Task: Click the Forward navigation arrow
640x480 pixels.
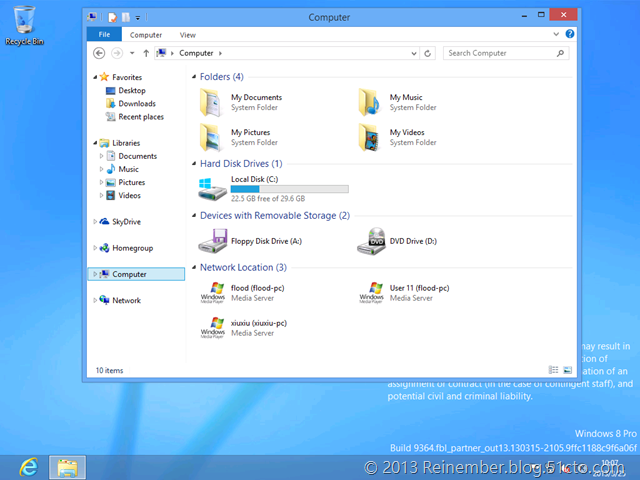Action: 117,53
